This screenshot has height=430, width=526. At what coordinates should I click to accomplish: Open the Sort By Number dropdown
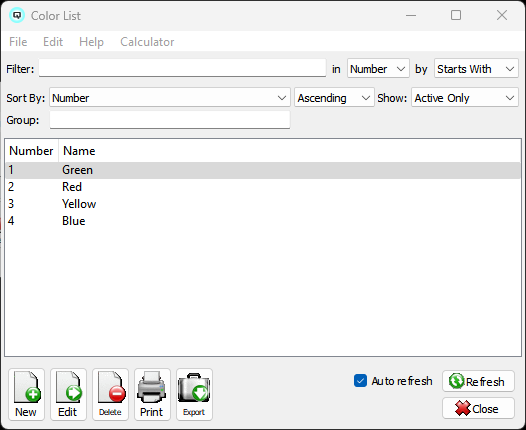tap(170, 98)
